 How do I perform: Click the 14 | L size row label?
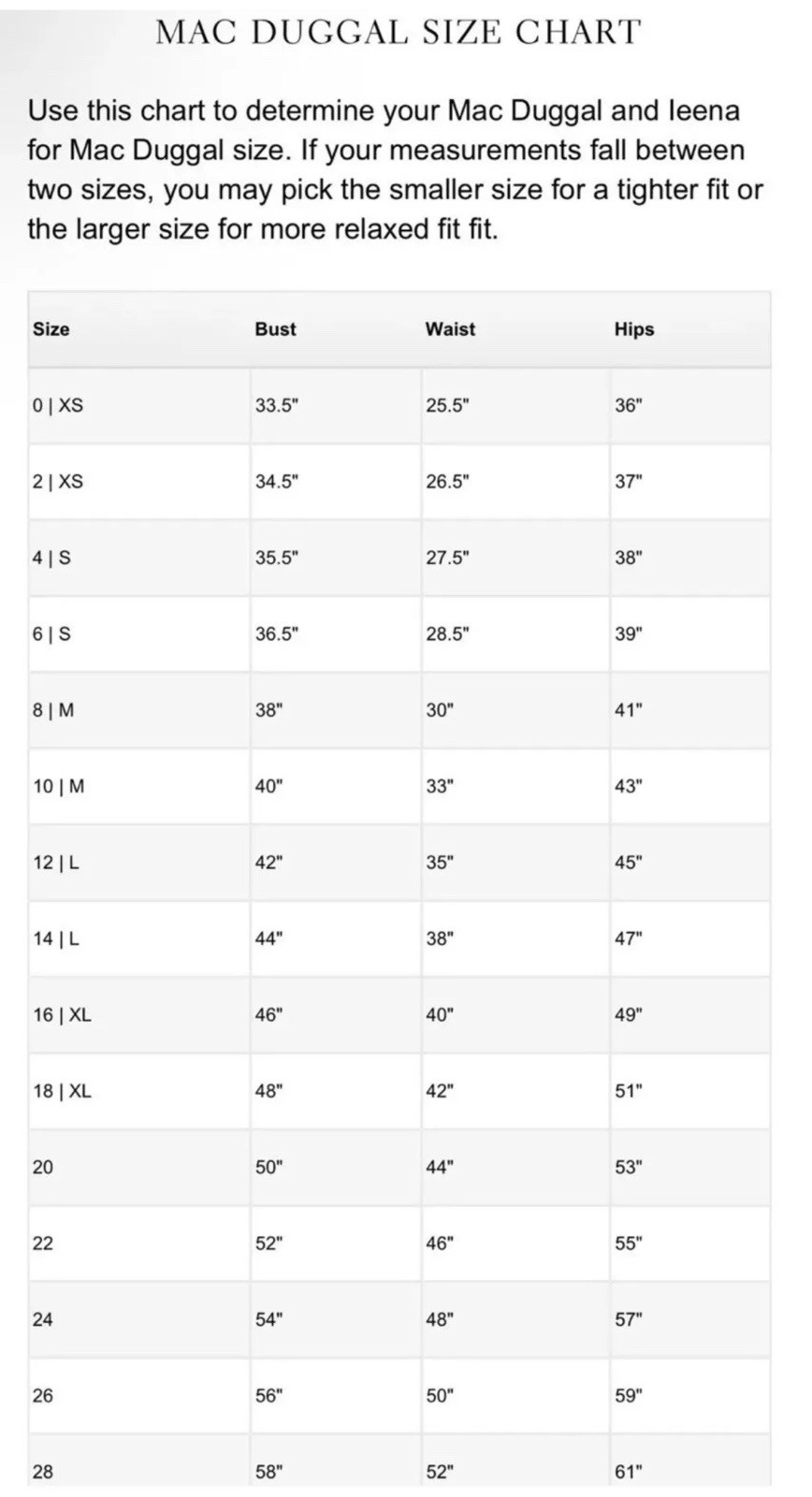coord(56,938)
